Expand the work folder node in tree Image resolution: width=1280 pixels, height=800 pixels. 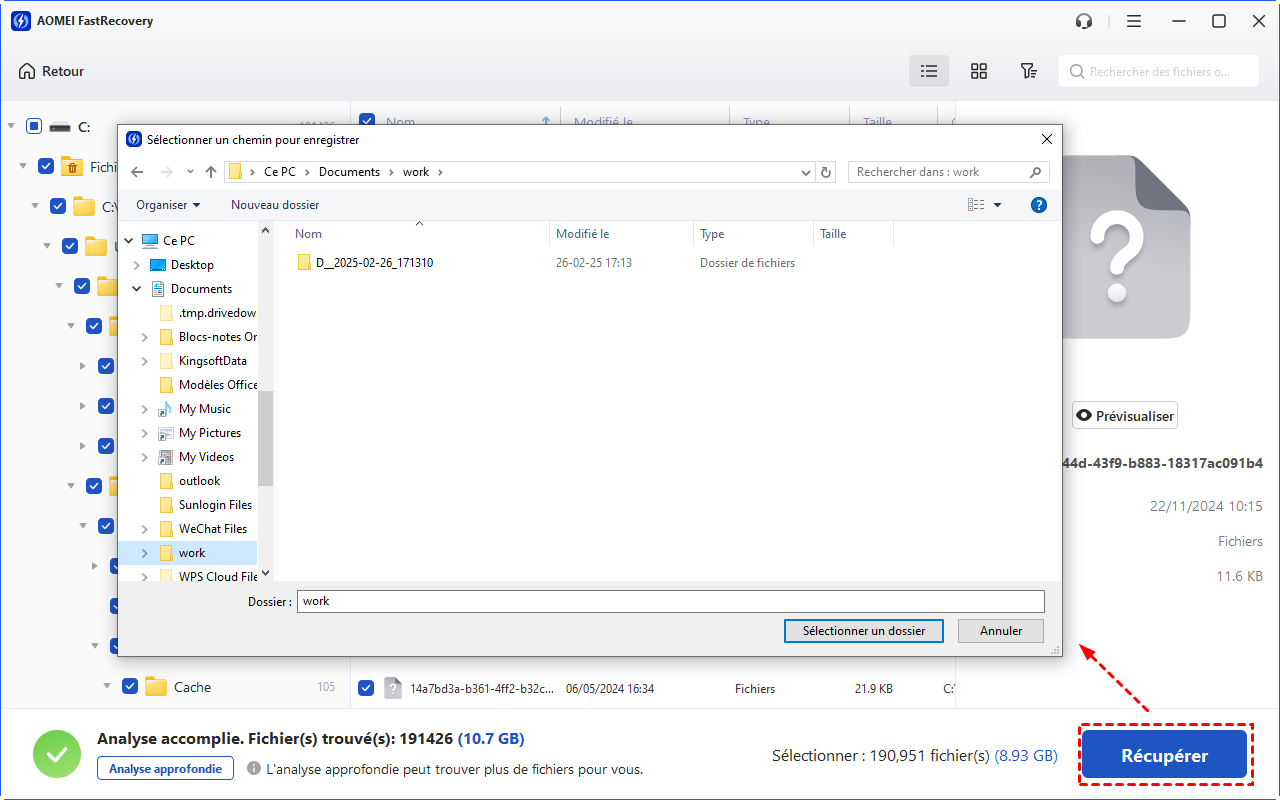[x=145, y=553]
